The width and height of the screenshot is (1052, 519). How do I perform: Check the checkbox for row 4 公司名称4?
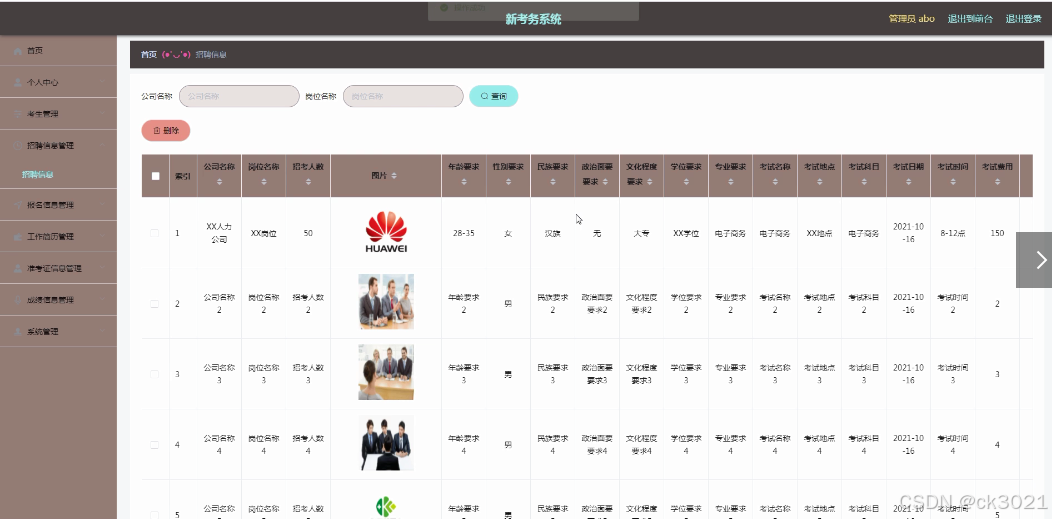click(155, 445)
